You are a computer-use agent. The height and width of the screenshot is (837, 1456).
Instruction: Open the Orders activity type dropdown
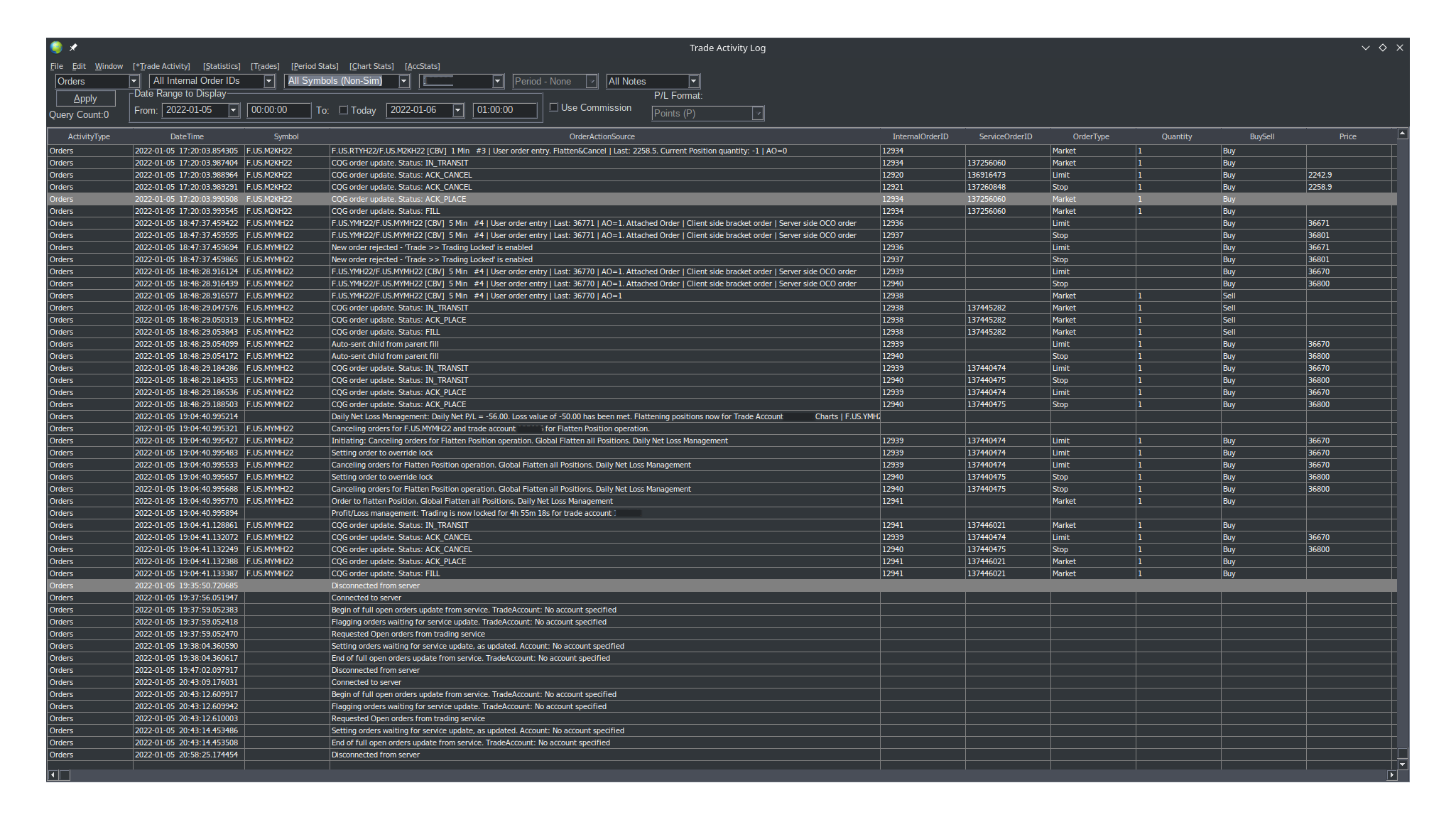[x=134, y=81]
